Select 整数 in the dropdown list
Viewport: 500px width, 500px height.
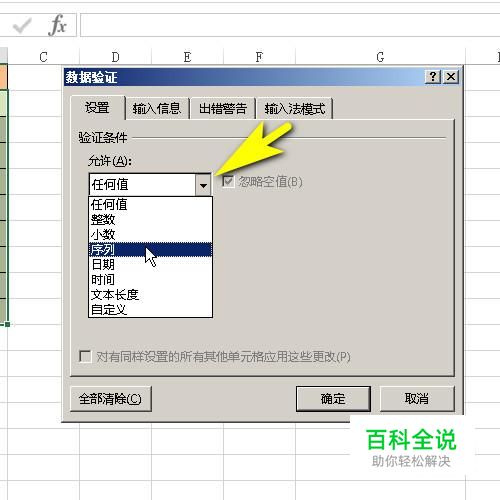[x=150, y=219]
